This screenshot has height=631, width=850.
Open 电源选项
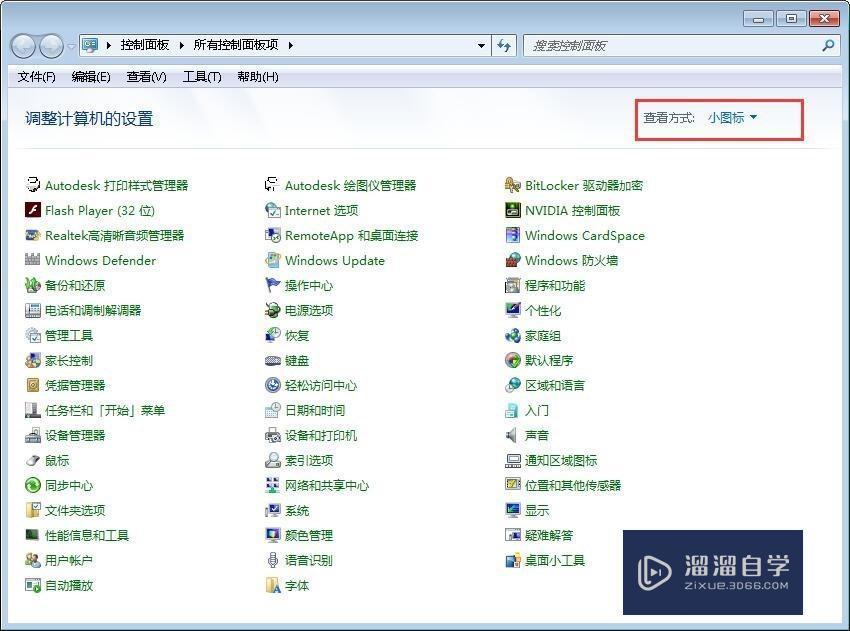tap(312, 310)
